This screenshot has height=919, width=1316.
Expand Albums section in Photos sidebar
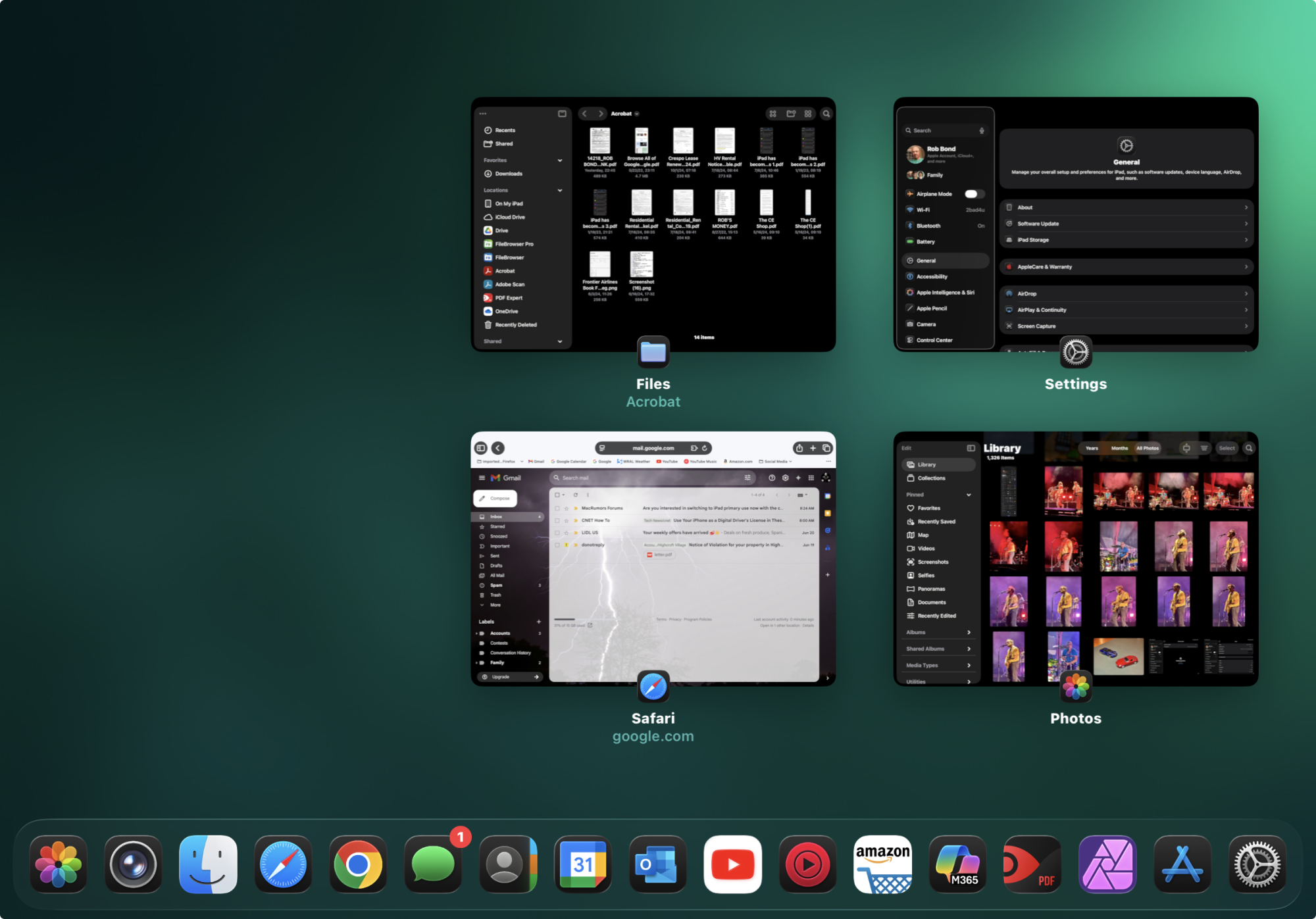pyautogui.click(x=969, y=632)
